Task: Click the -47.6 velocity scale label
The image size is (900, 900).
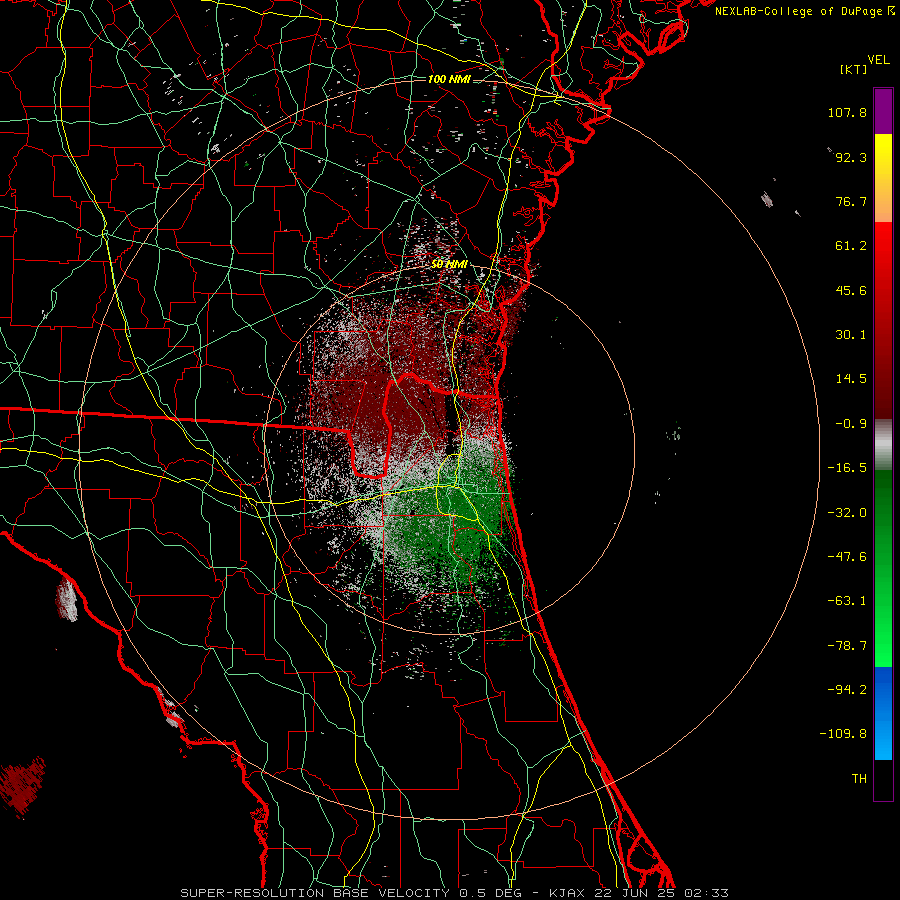Action: (847, 557)
